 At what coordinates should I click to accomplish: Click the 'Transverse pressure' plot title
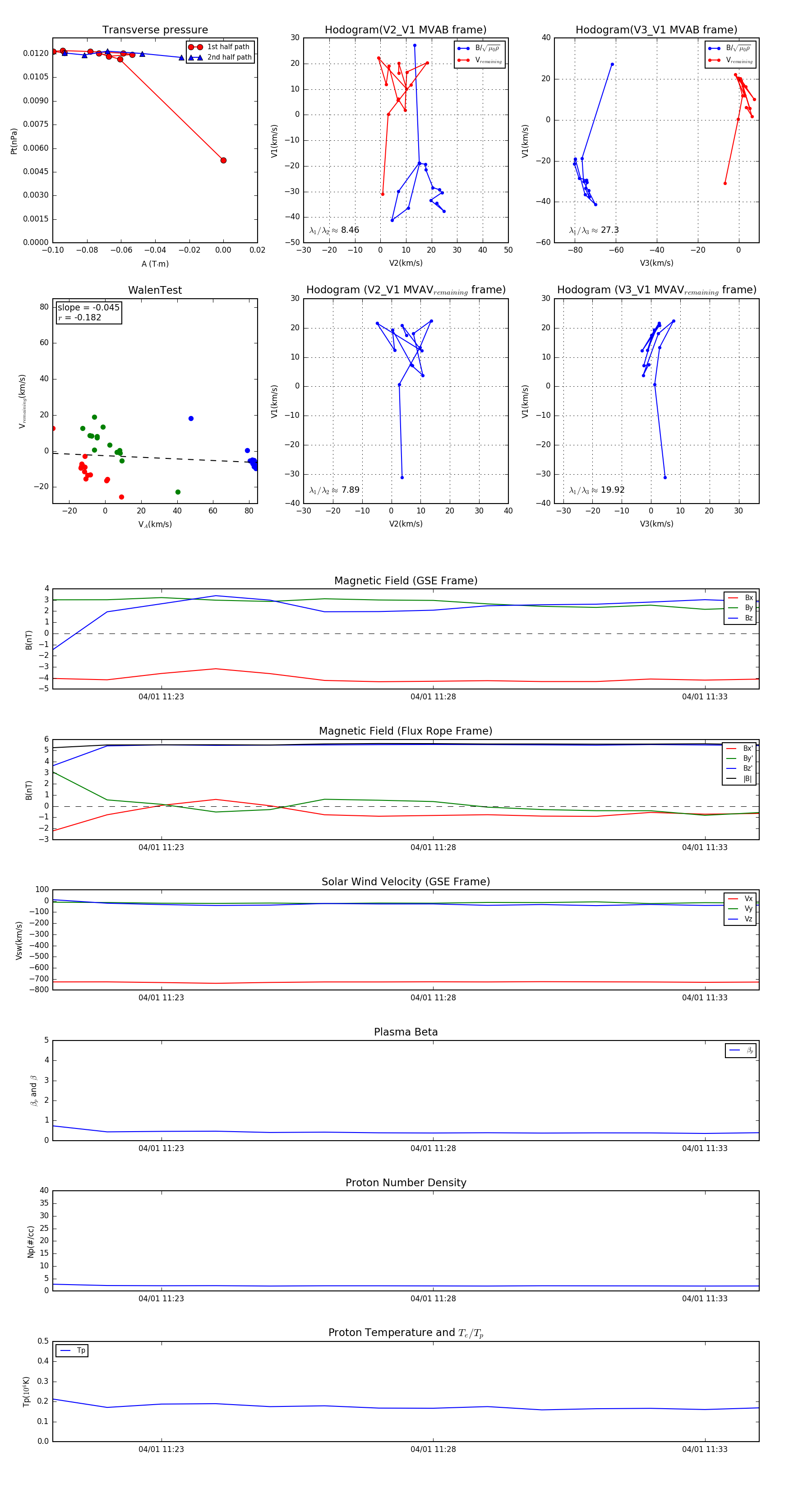pyautogui.click(x=155, y=30)
